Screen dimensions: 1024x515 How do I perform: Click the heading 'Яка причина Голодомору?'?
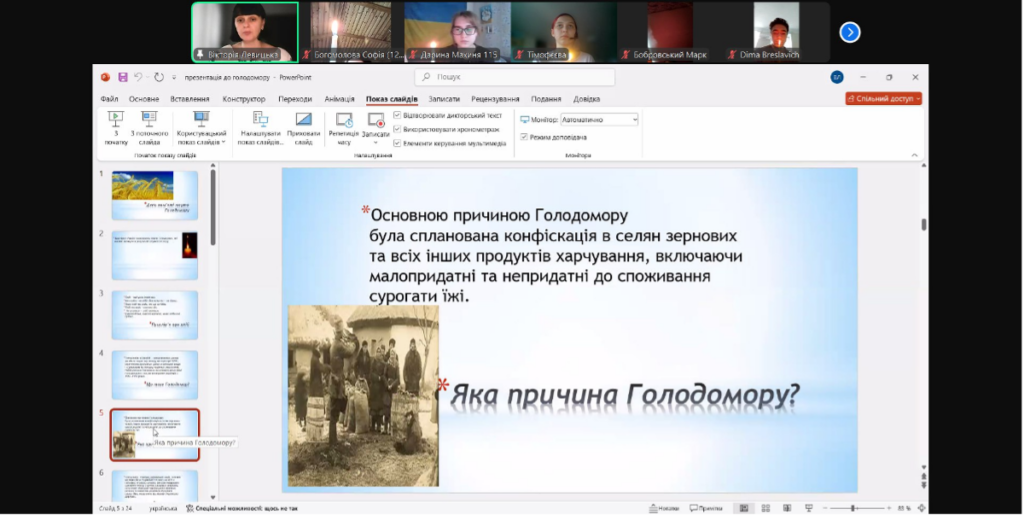click(625, 395)
